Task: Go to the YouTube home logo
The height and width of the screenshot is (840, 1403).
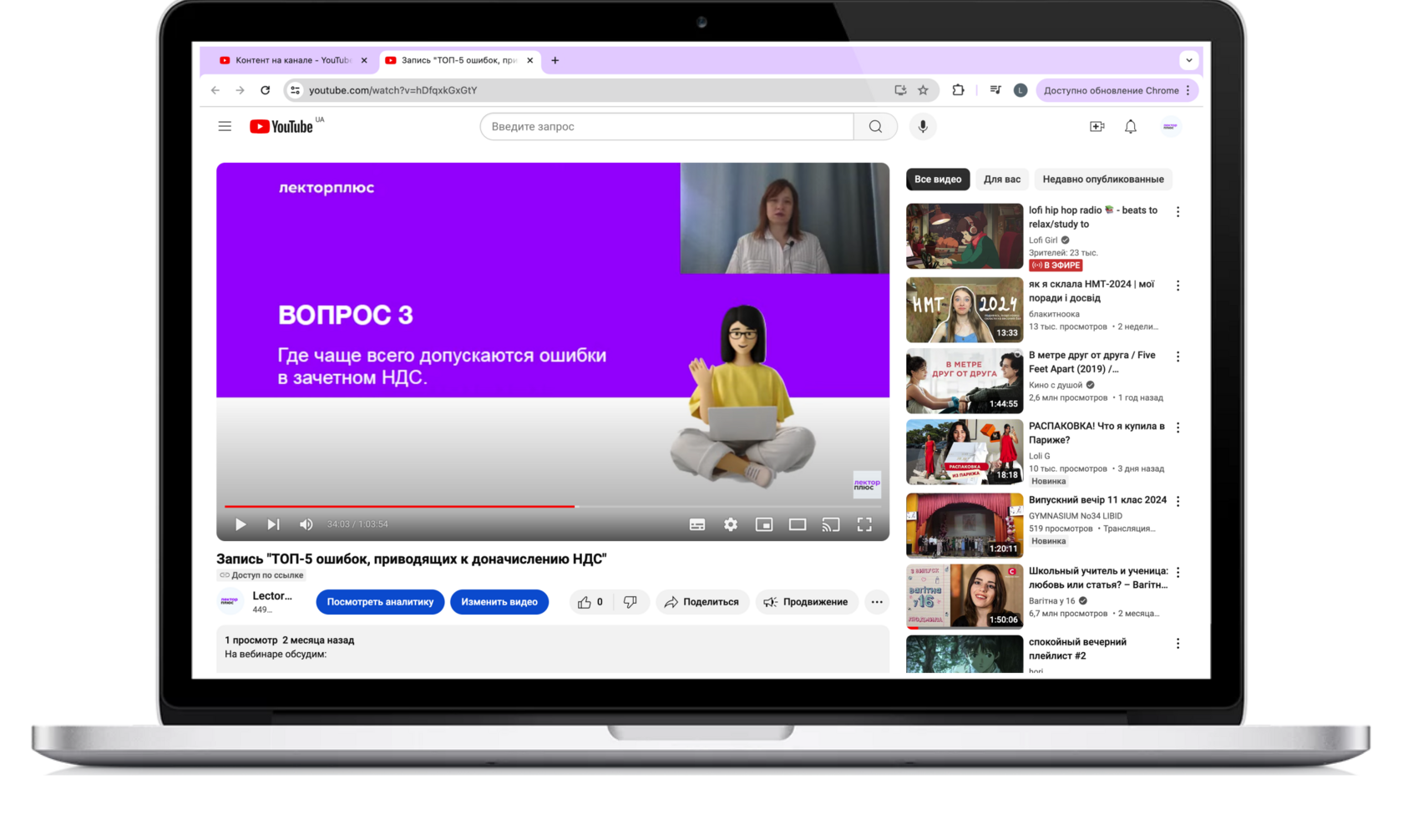Action: coord(281,127)
